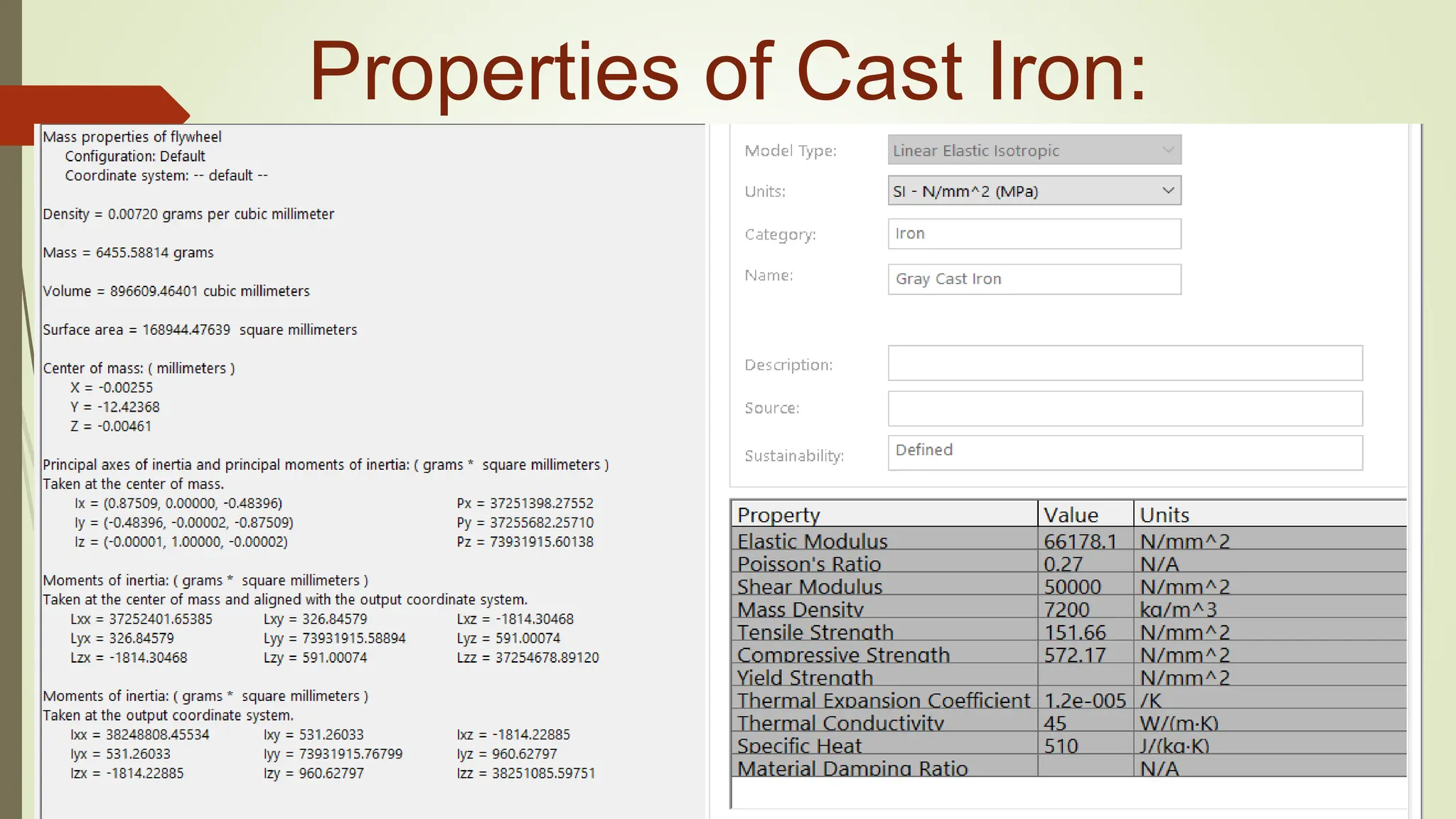Click the Ixx = 38248808.45534 value

pos(140,734)
